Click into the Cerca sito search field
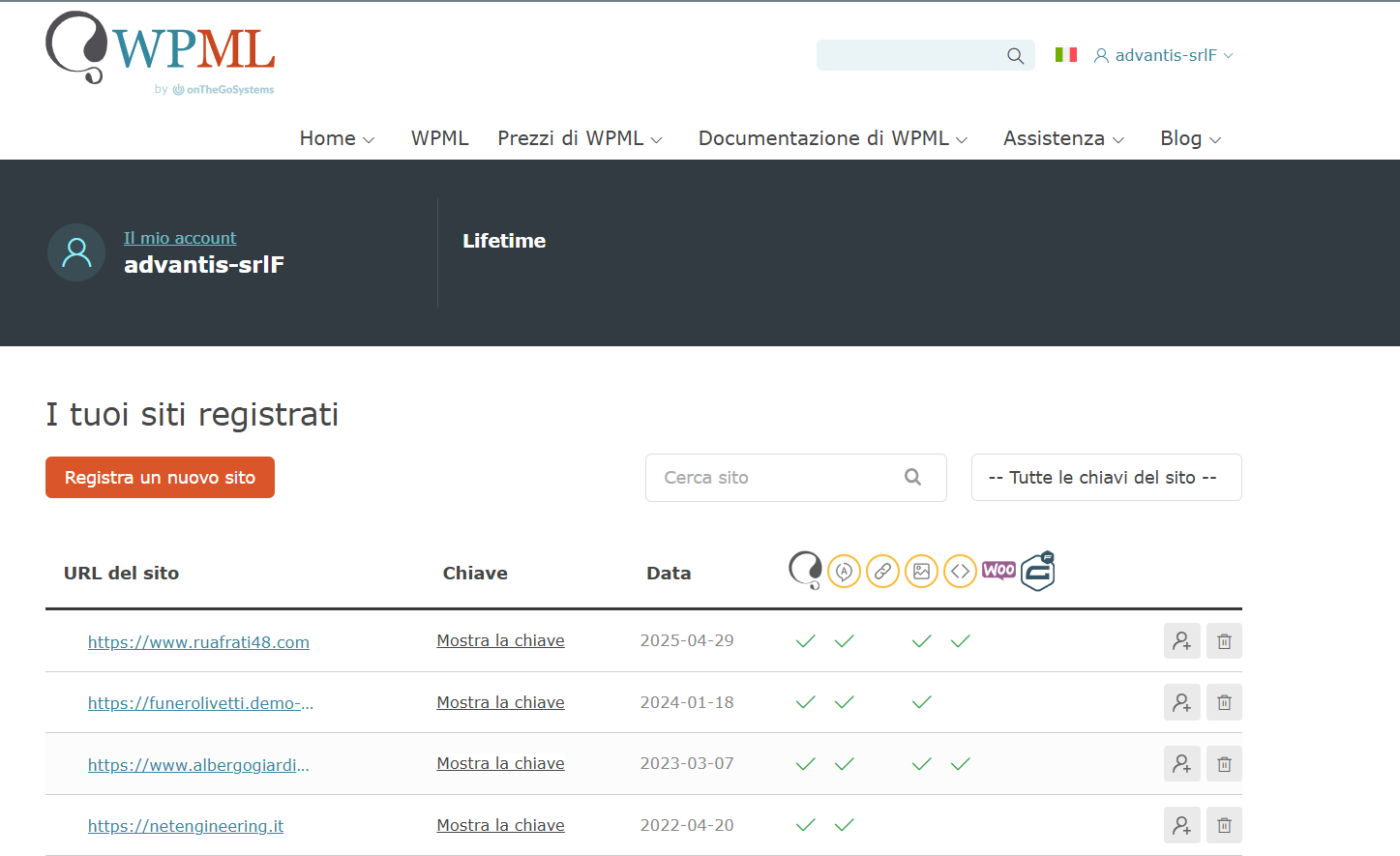The image size is (1400, 856). coord(795,478)
